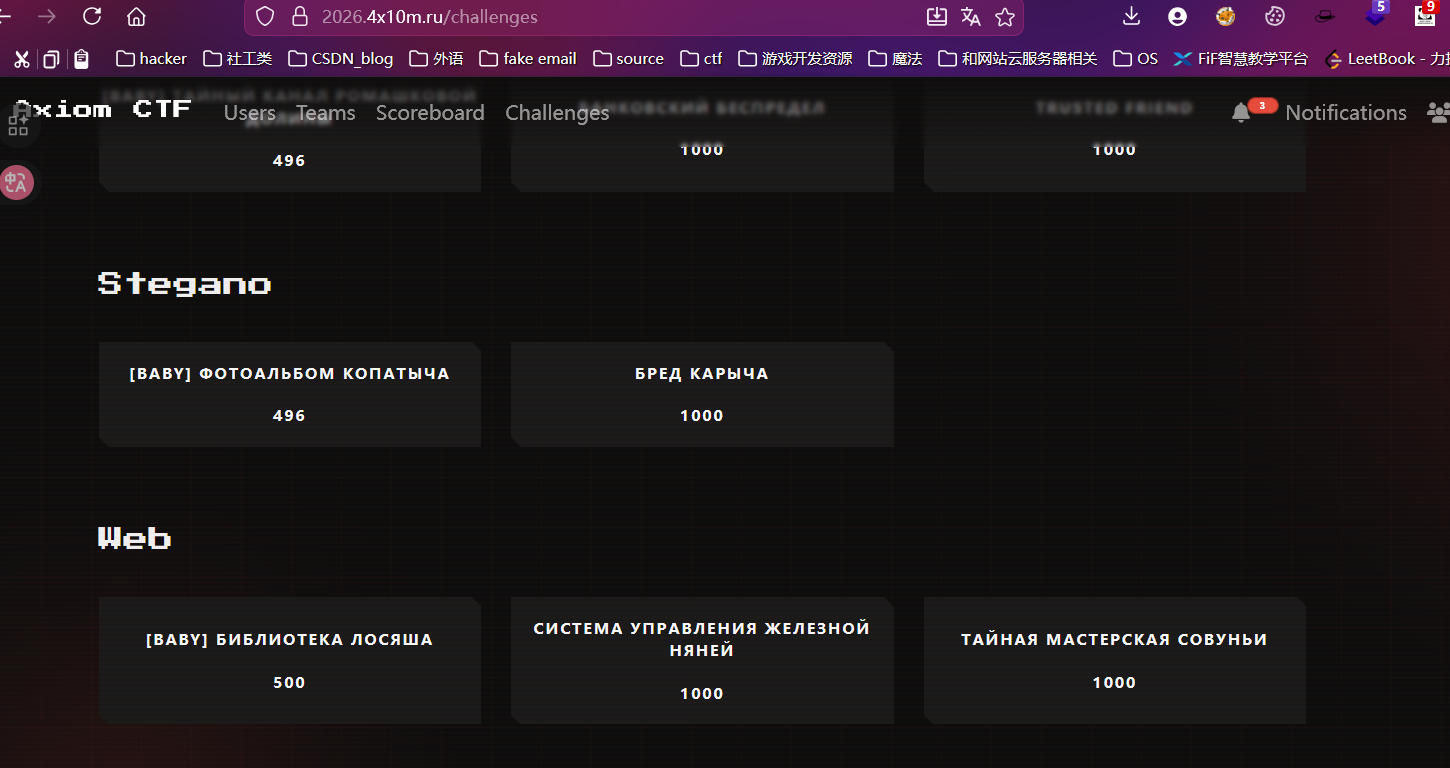Open the hacker bookmarks folder
The height and width of the screenshot is (768, 1450).
[151, 59]
